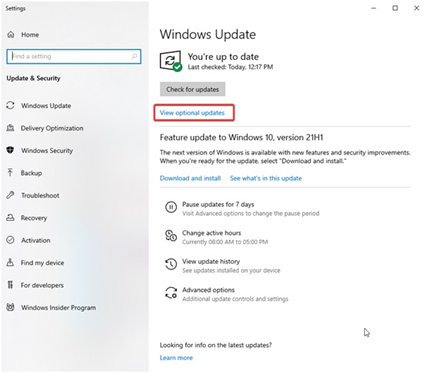Click the Backup upload arrow icon
This screenshot has height=373, width=427.
tap(10, 173)
